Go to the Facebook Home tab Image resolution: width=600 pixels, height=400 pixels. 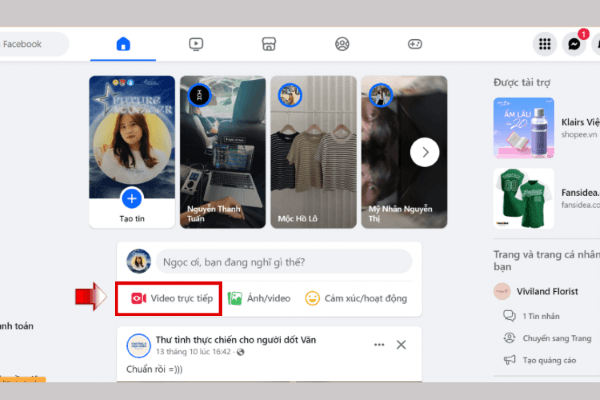[x=123, y=44]
